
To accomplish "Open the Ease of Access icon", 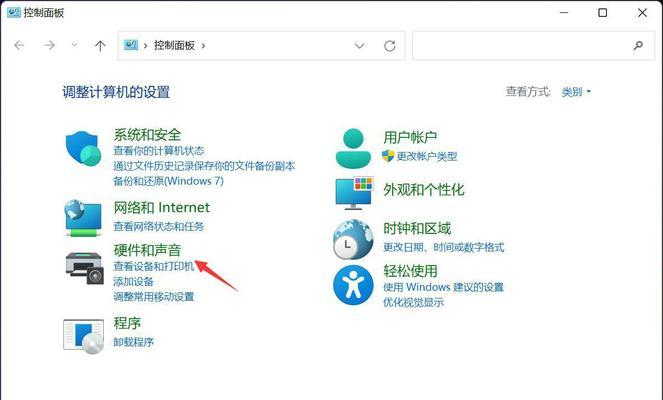I will coord(353,285).
